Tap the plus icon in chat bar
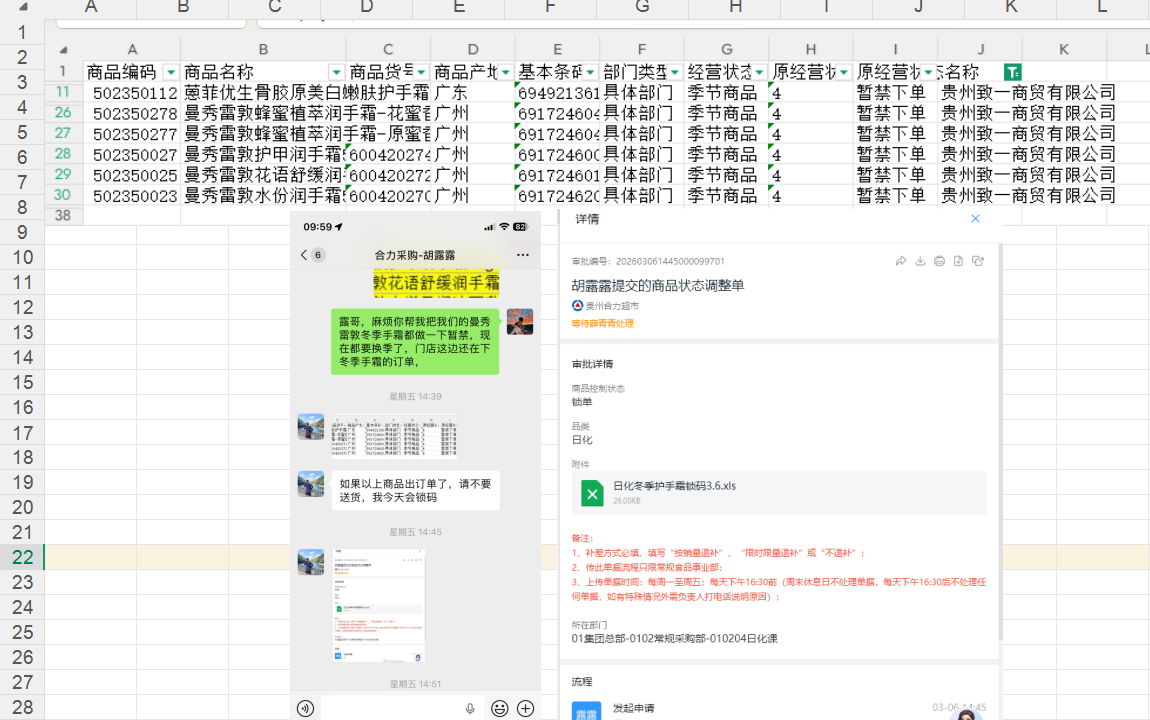The image size is (1150, 720). (x=525, y=708)
